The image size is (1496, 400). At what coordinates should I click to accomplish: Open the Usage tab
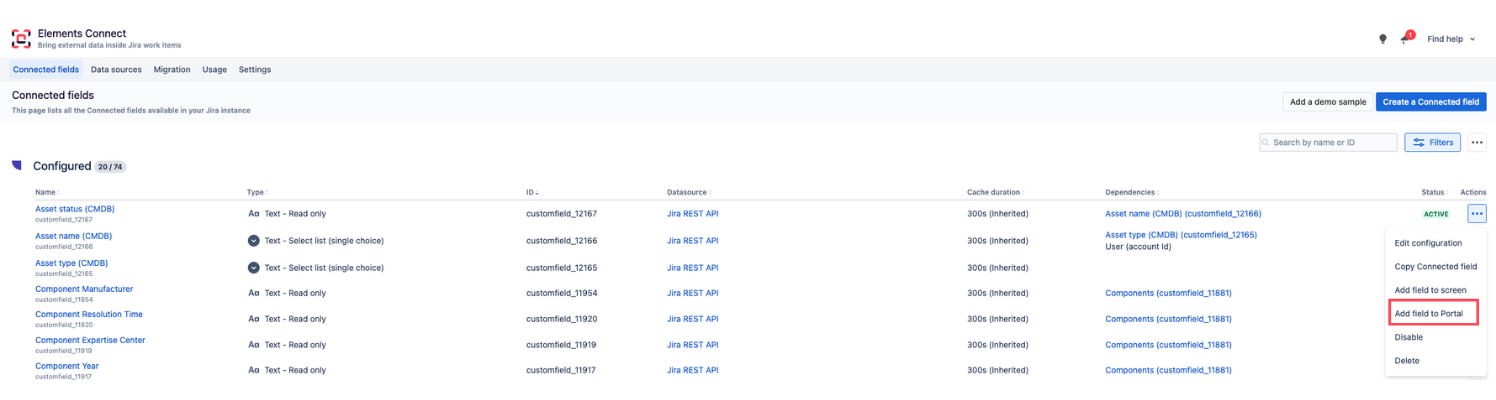[x=214, y=70]
